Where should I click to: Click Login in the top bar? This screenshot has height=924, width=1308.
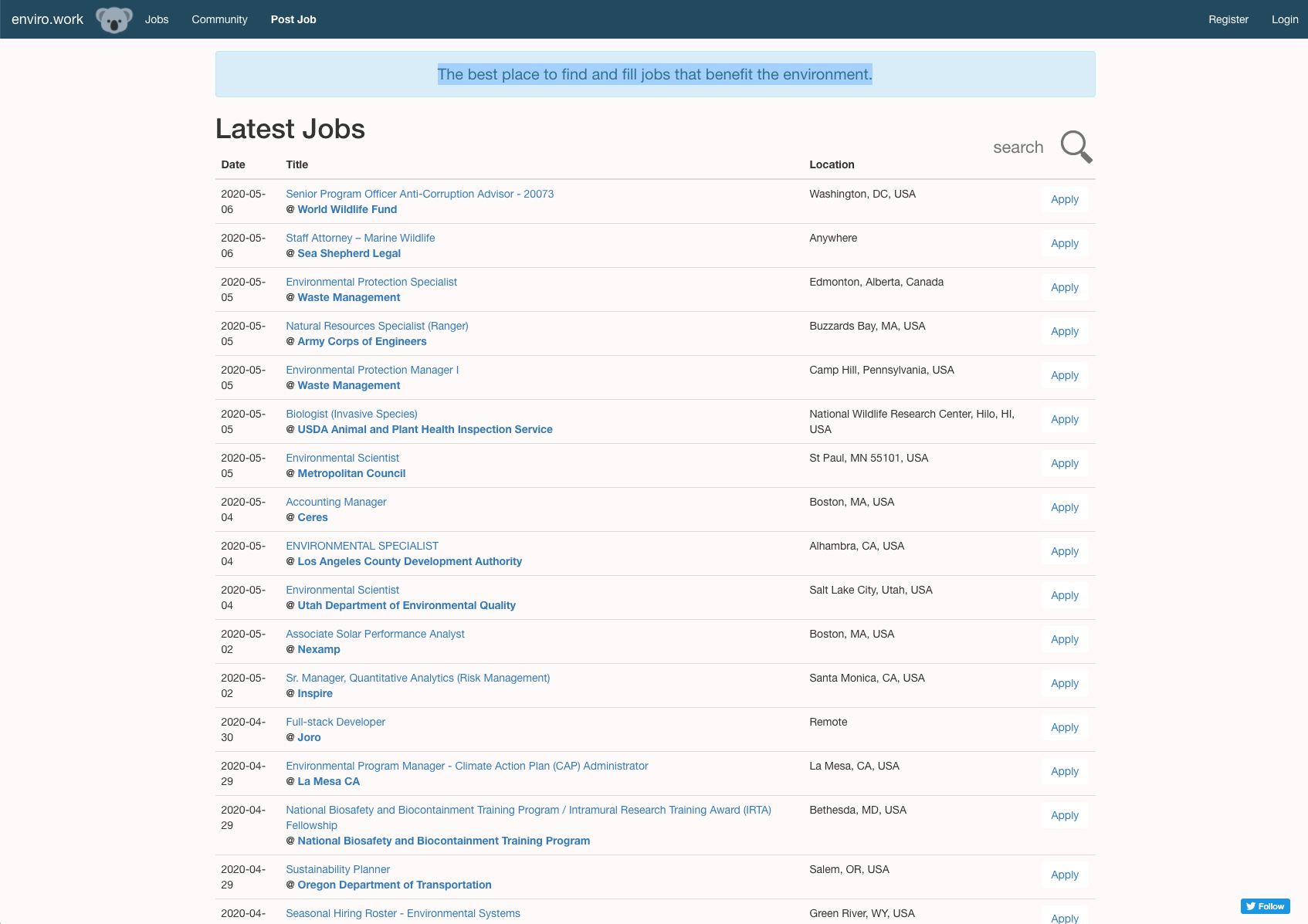[1284, 19]
